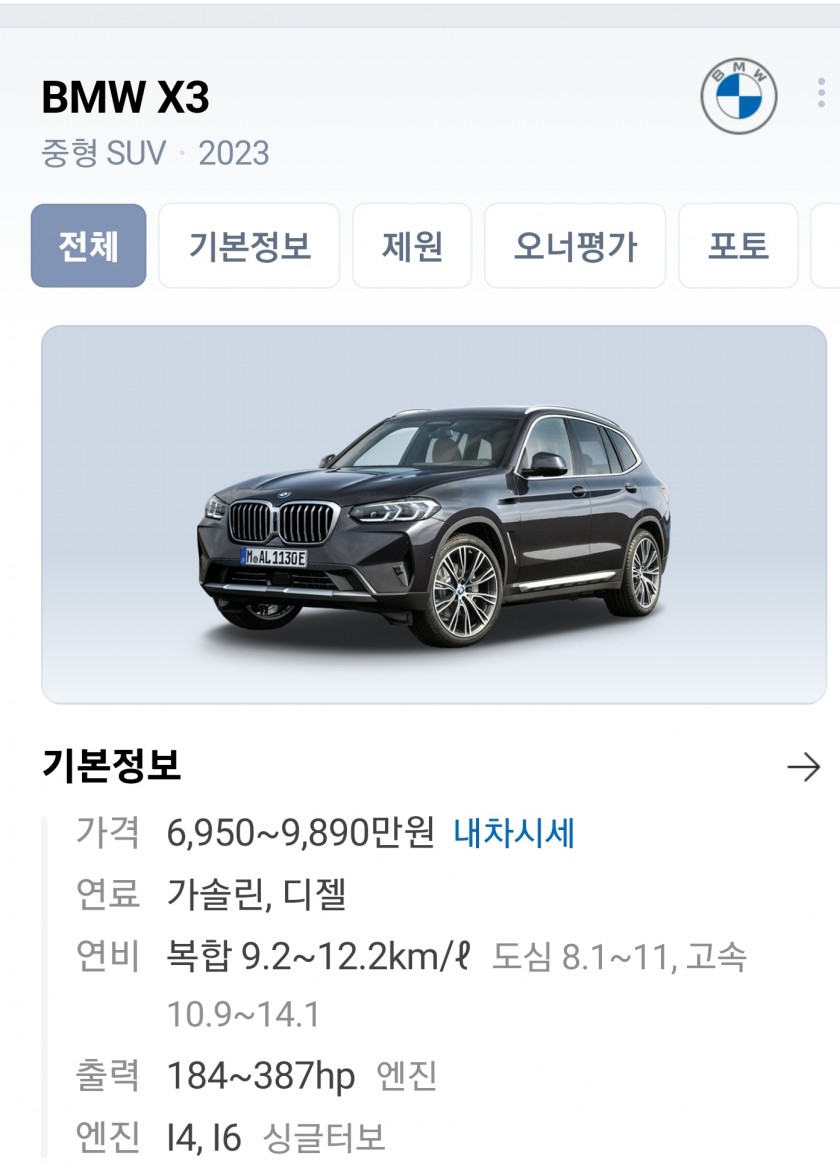The height and width of the screenshot is (1176, 840).
Task: Tap the 복합 9.2~12.2km/ℓ fuel economy value
Action: click(319, 956)
